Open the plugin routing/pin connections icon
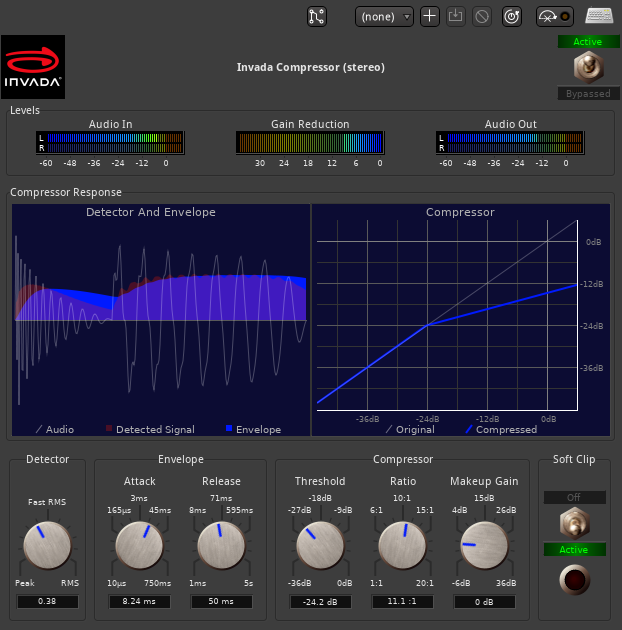Image resolution: width=622 pixels, height=630 pixels. (317, 16)
